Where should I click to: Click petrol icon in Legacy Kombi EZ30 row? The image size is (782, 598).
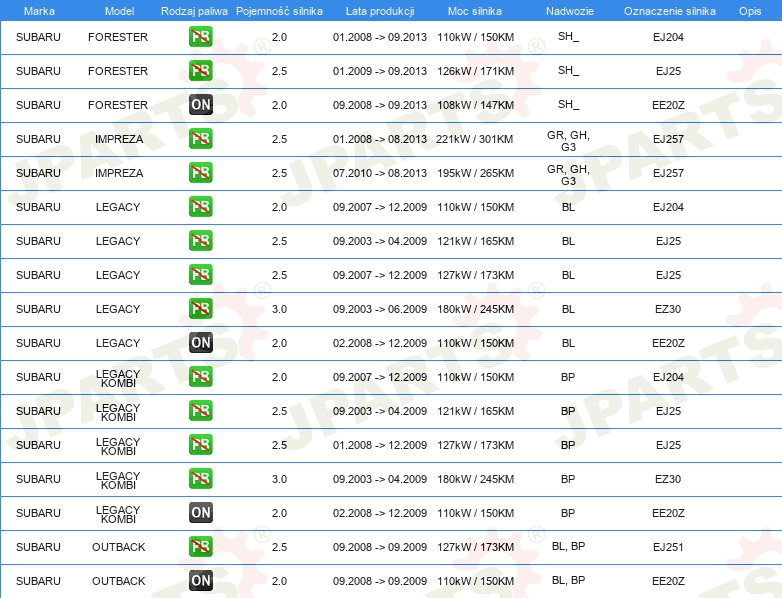pyautogui.click(x=200, y=478)
